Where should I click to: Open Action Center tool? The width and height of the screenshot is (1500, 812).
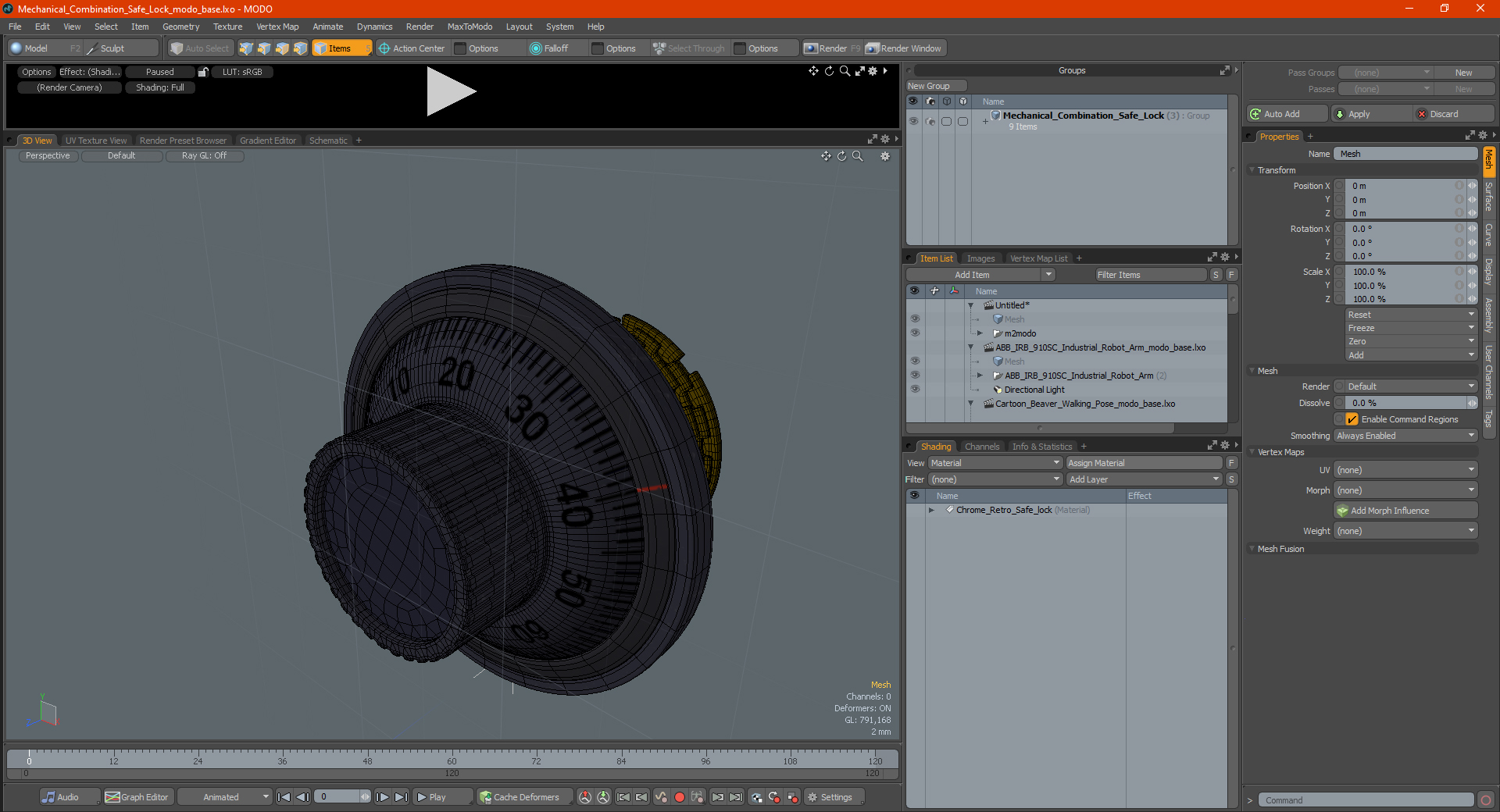(x=412, y=48)
